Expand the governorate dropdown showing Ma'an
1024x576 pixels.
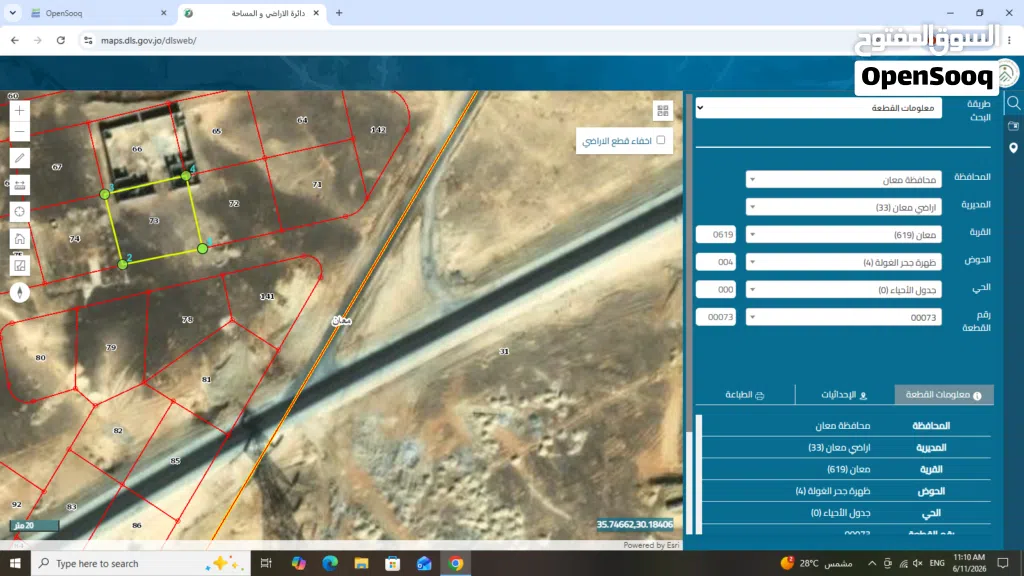coord(843,179)
